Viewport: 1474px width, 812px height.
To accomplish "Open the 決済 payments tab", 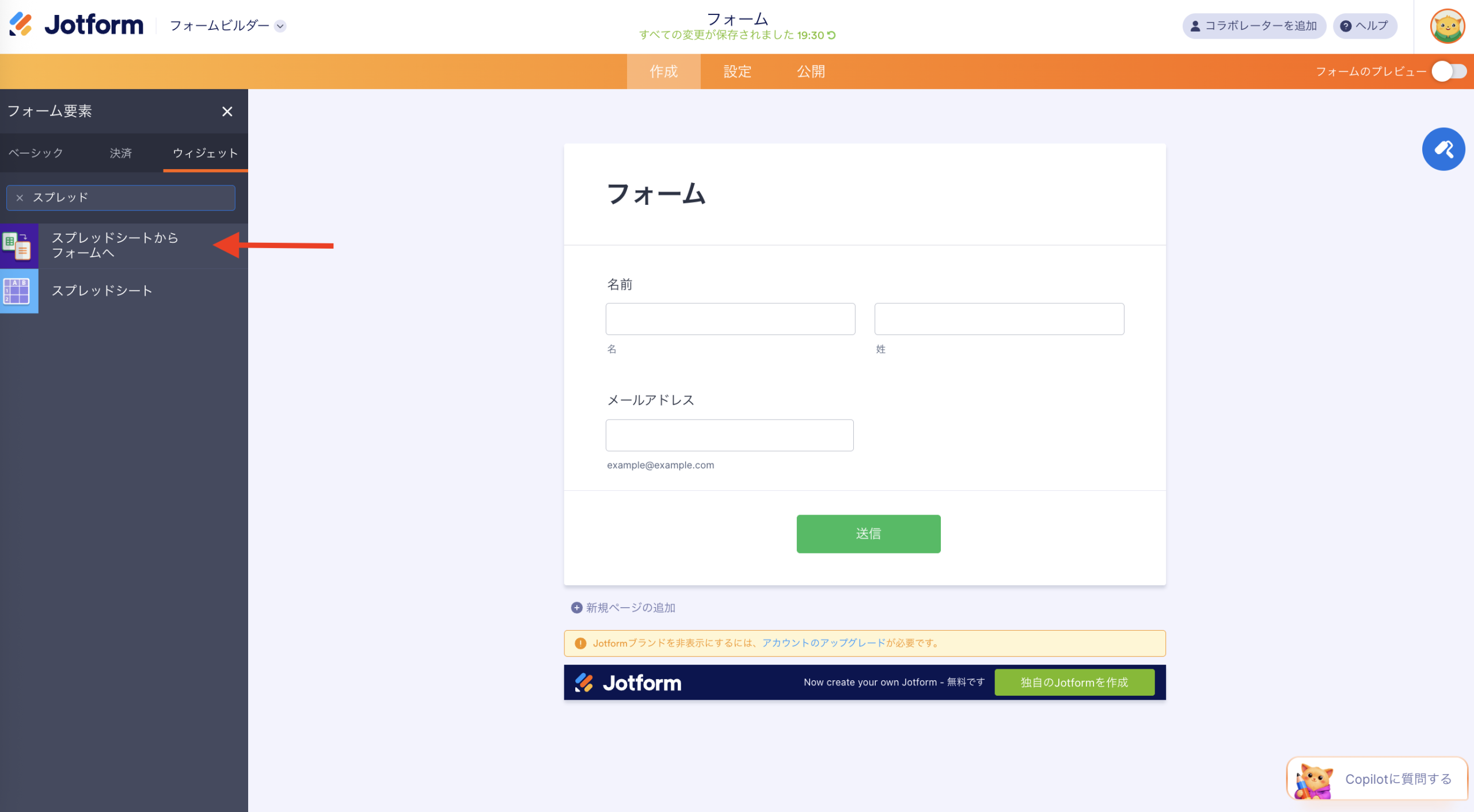I will click(120, 153).
